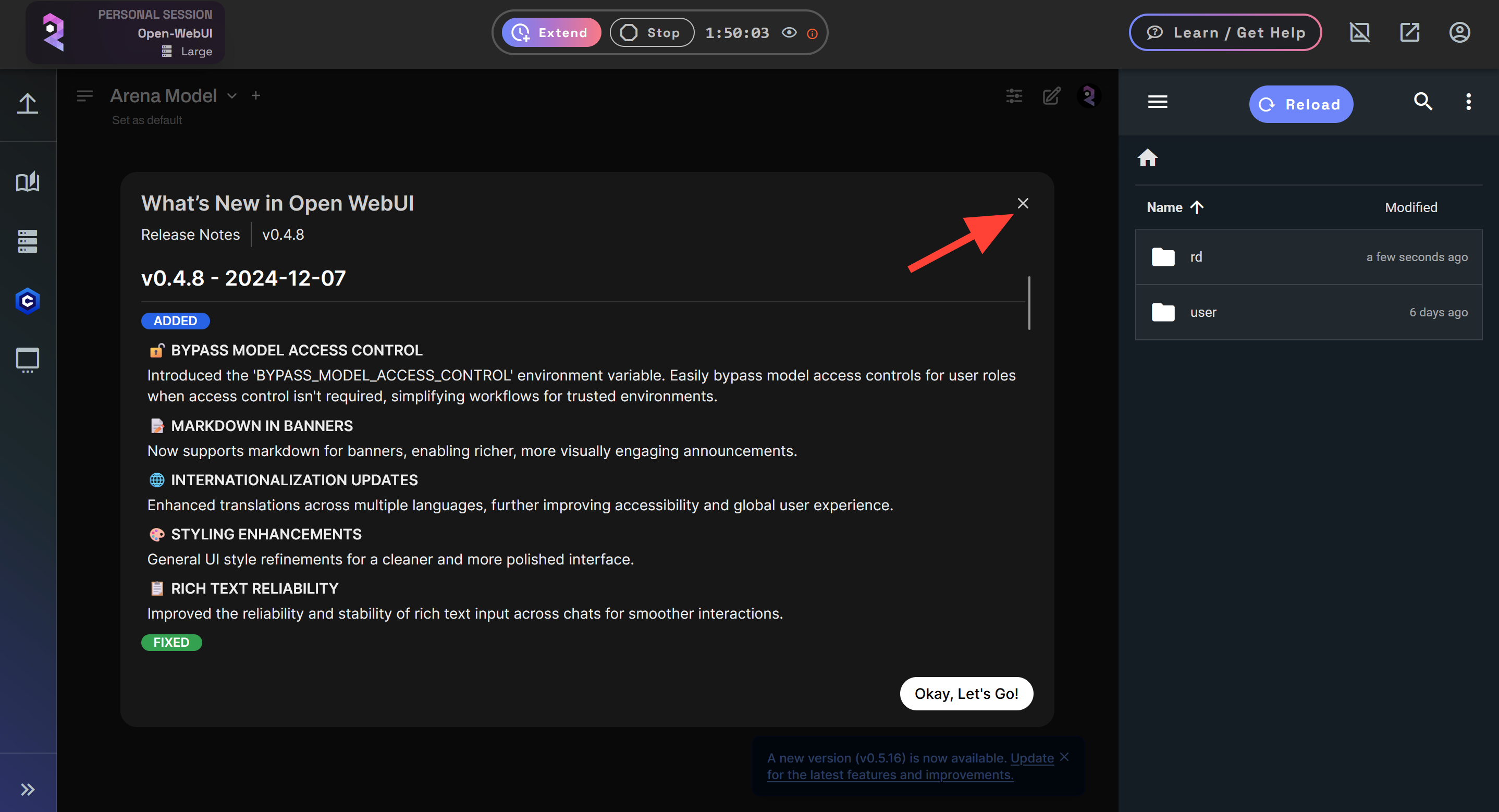The width and height of the screenshot is (1499, 812).
Task: Click the RunDiffusion logo in session panel
Action: pyautogui.click(x=54, y=32)
